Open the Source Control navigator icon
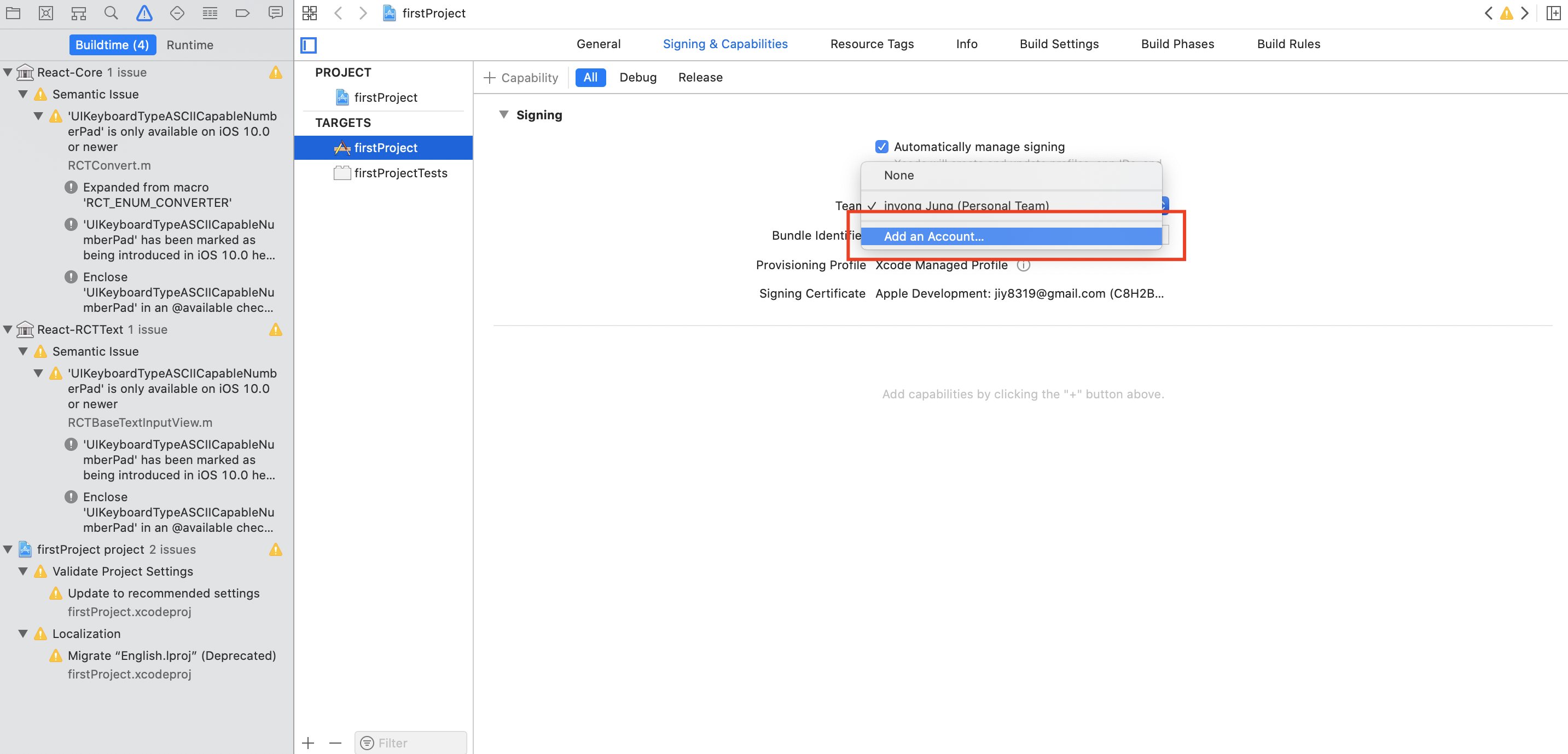This screenshot has height=754, width=1568. (x=45, y=13)
